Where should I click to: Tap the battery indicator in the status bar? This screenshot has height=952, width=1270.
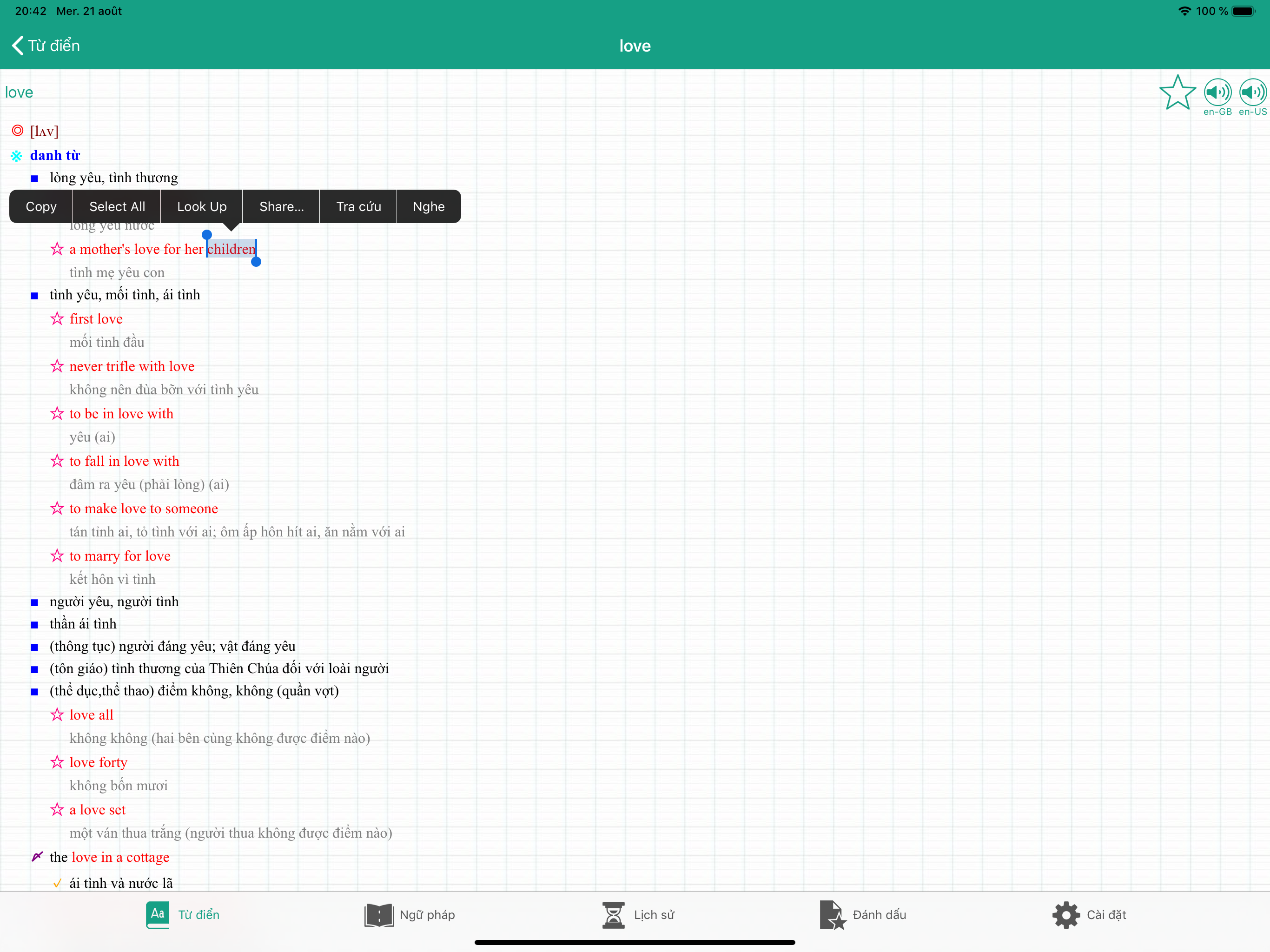coord(1244,11)
